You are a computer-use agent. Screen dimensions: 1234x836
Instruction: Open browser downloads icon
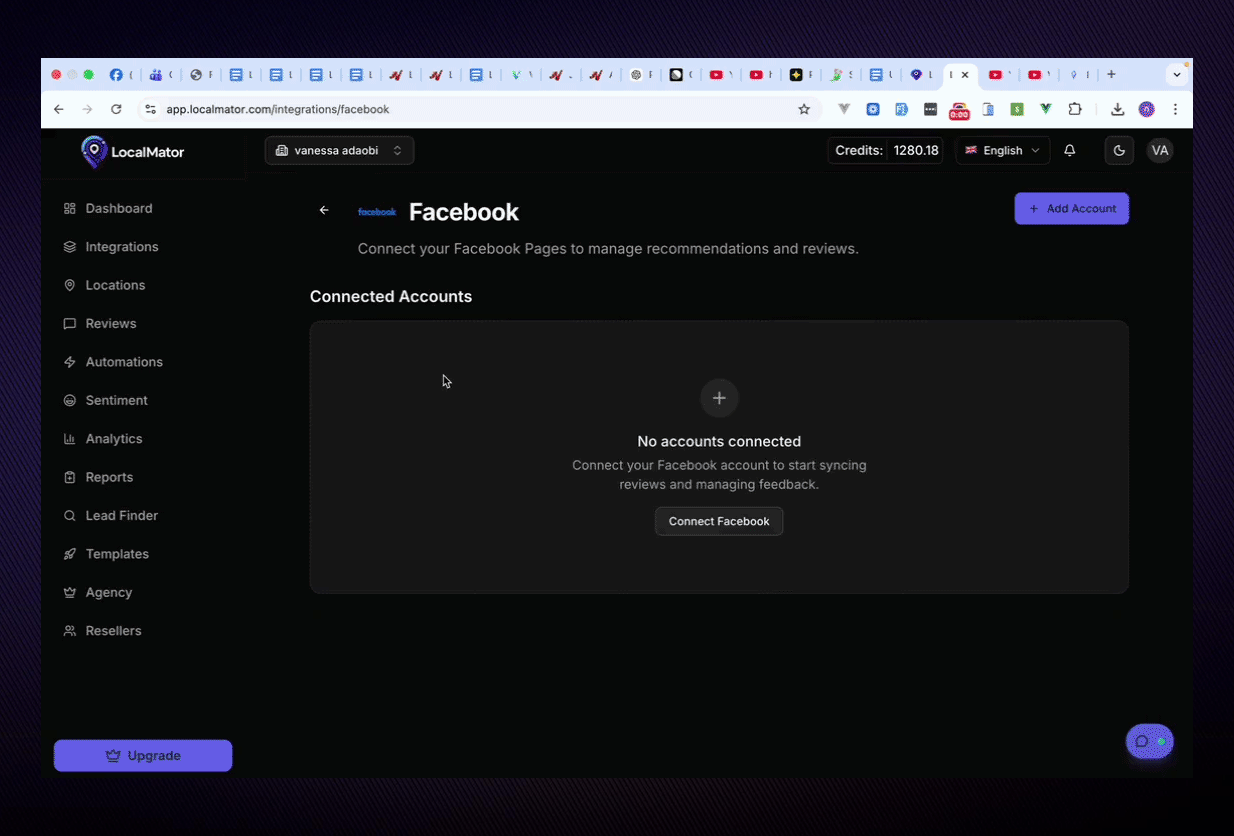[x=1118, y=109]
